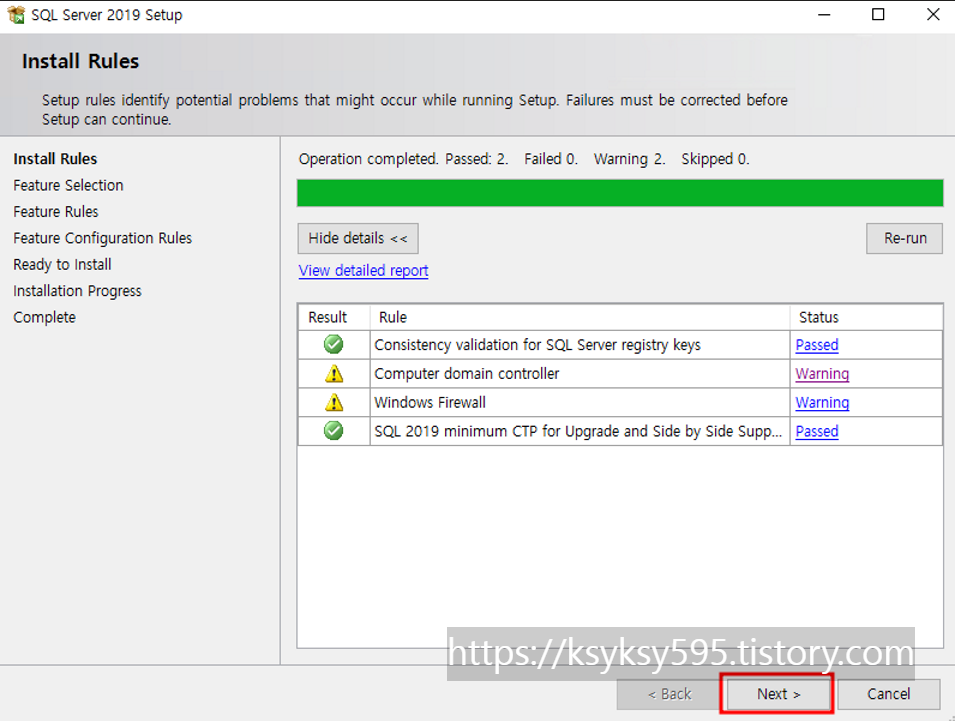Screen dimensions: 955x721
Task: Select Complete step in sidebar
Action: point(44,317)
